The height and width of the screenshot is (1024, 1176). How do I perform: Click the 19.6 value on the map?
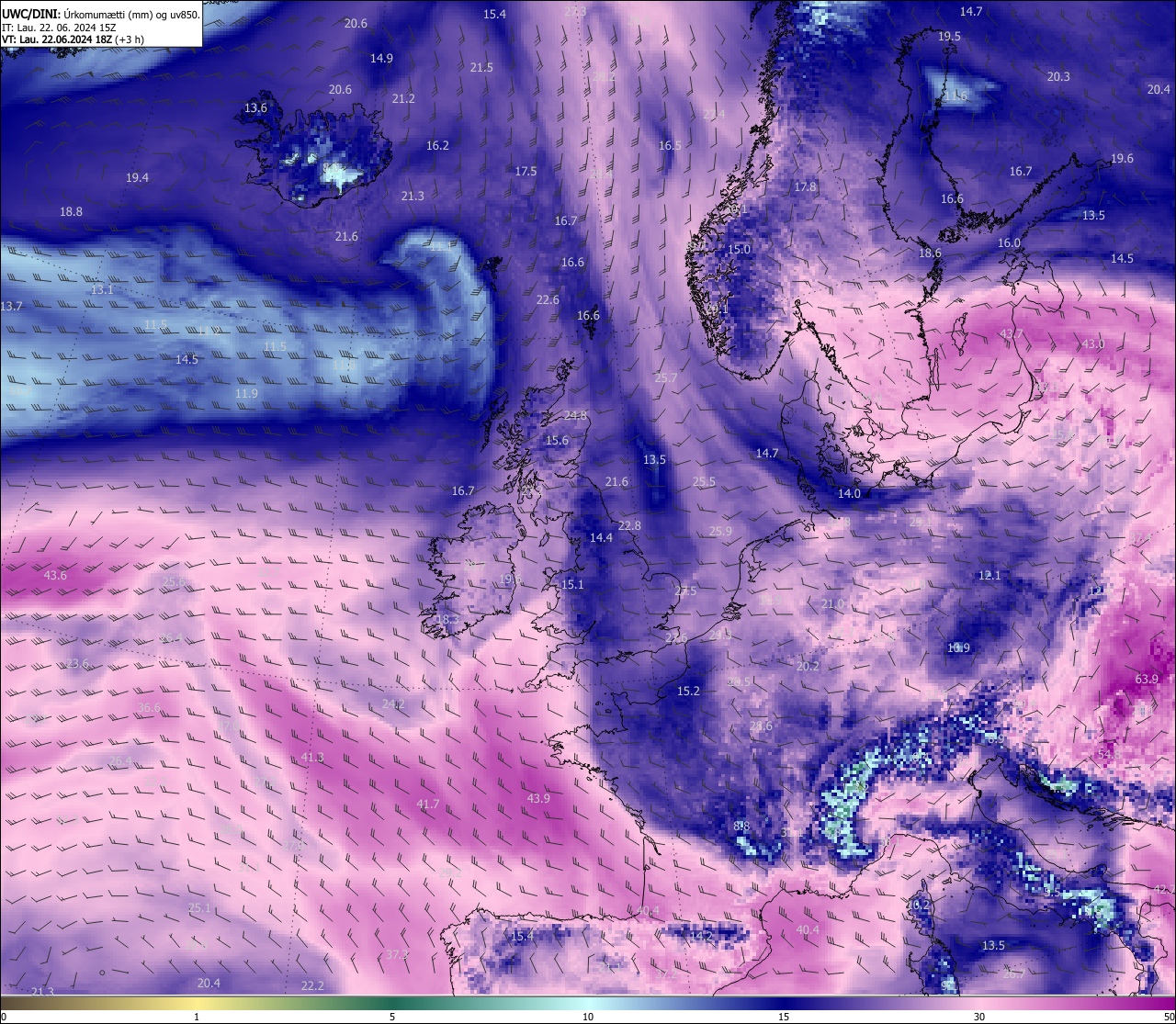click(x=1122, y=158)
